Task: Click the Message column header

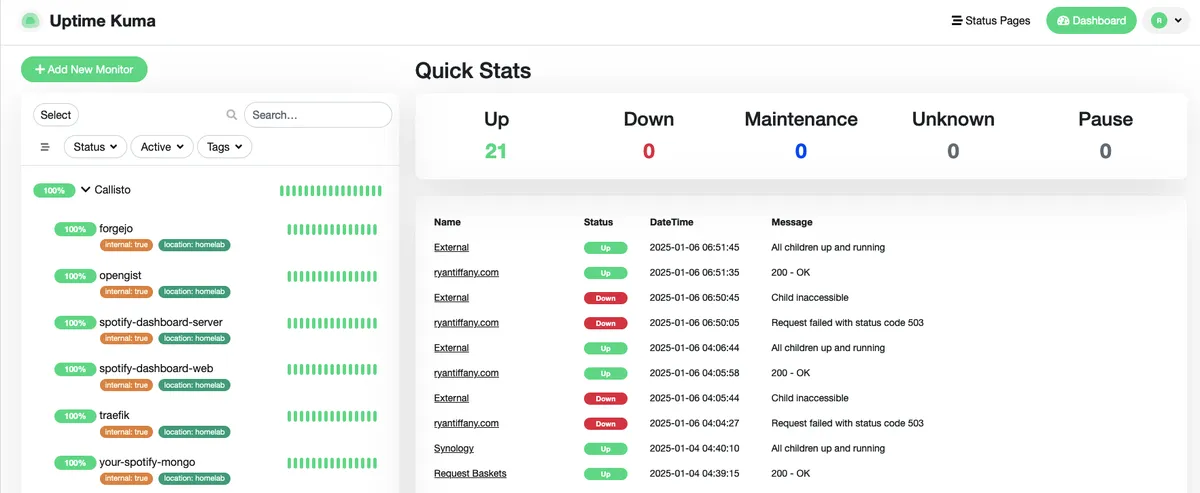Action: 791,222
